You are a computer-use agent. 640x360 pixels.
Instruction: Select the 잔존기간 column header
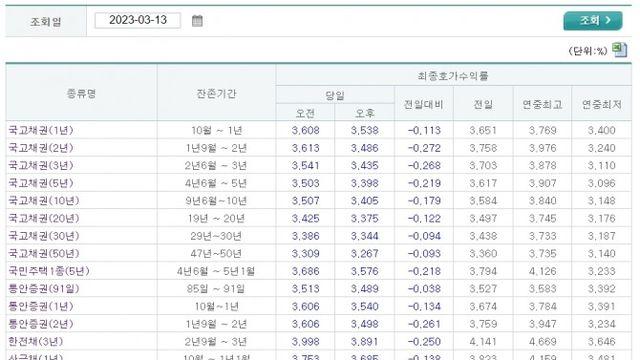point(216,93)
